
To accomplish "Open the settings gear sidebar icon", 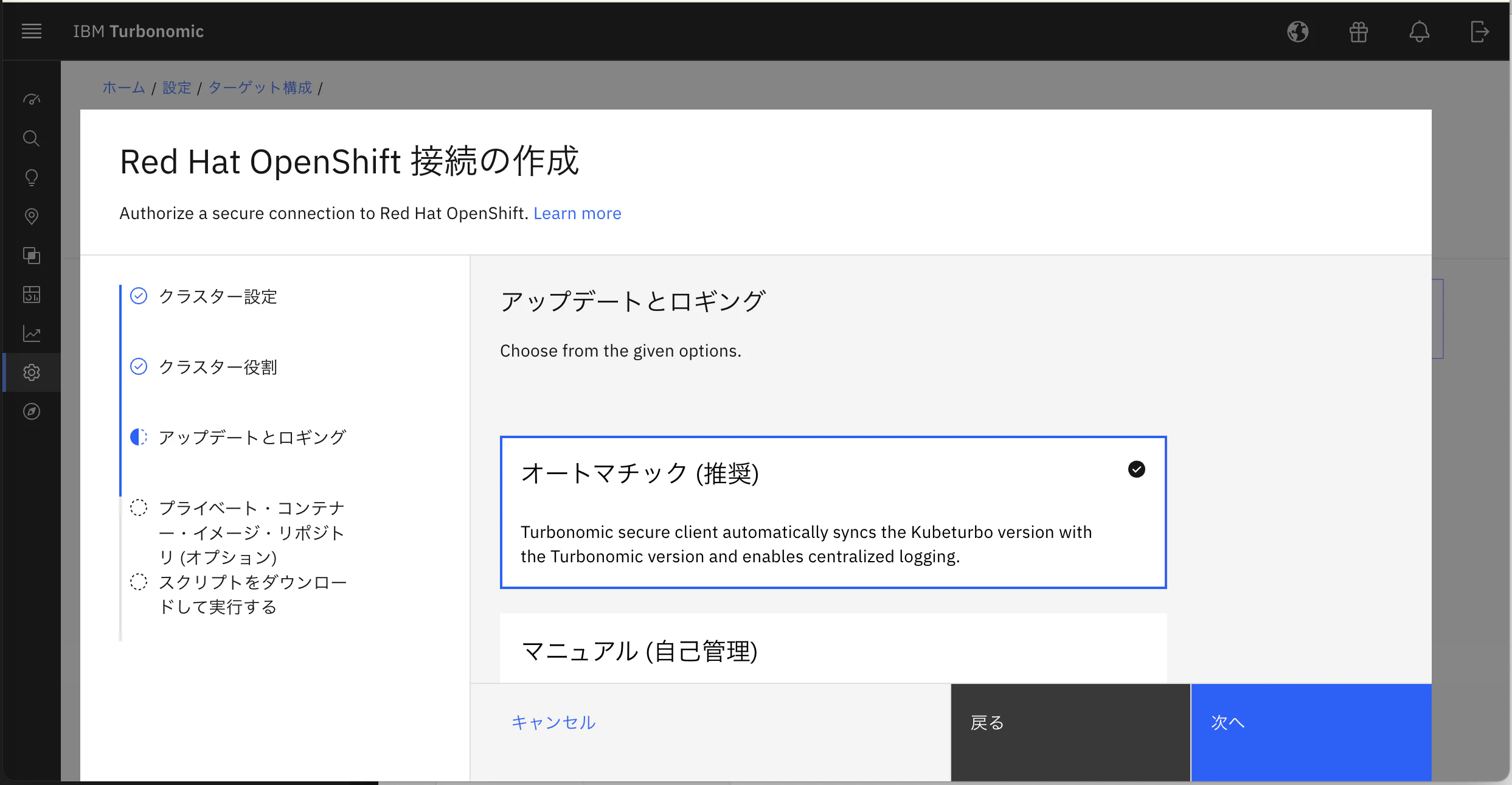I will pyautogui.click(x=32, y=372).
